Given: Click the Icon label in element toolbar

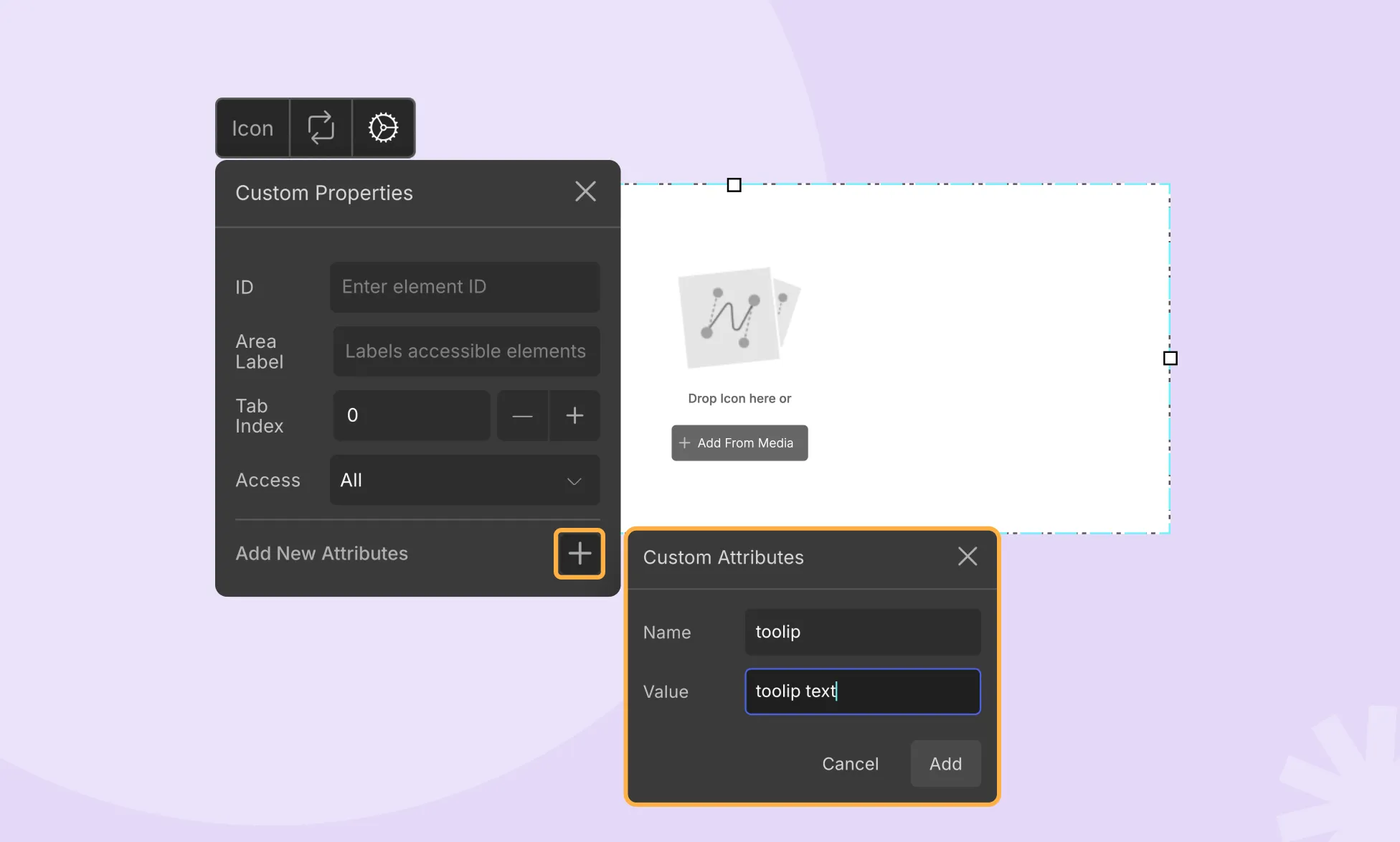Looking at the screenshot, I should coord(252,128).
